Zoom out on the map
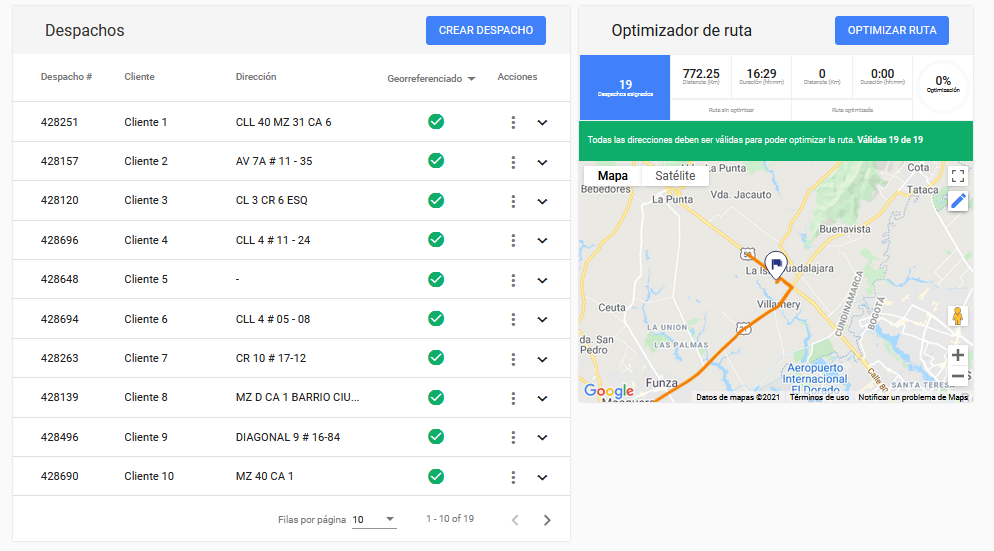 coord(958,377)
